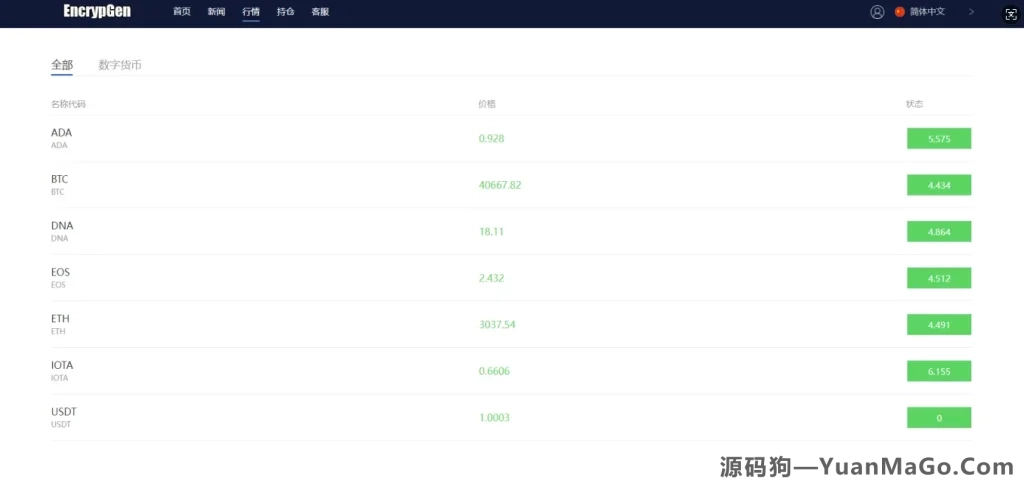Switch to the 全部 tab
The width and height of the screenshot is (1024, 492).
point(62,65)
